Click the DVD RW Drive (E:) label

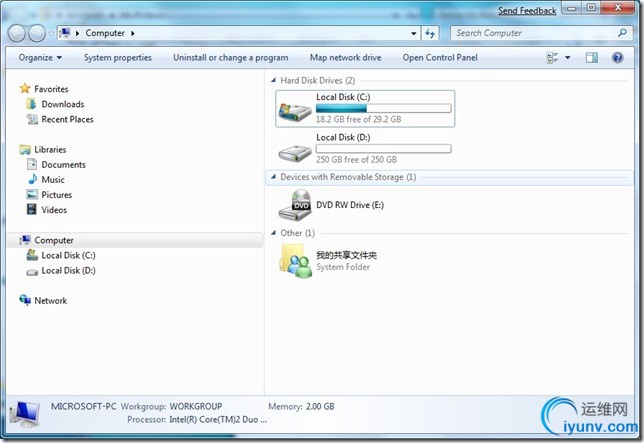coord(350,205)
